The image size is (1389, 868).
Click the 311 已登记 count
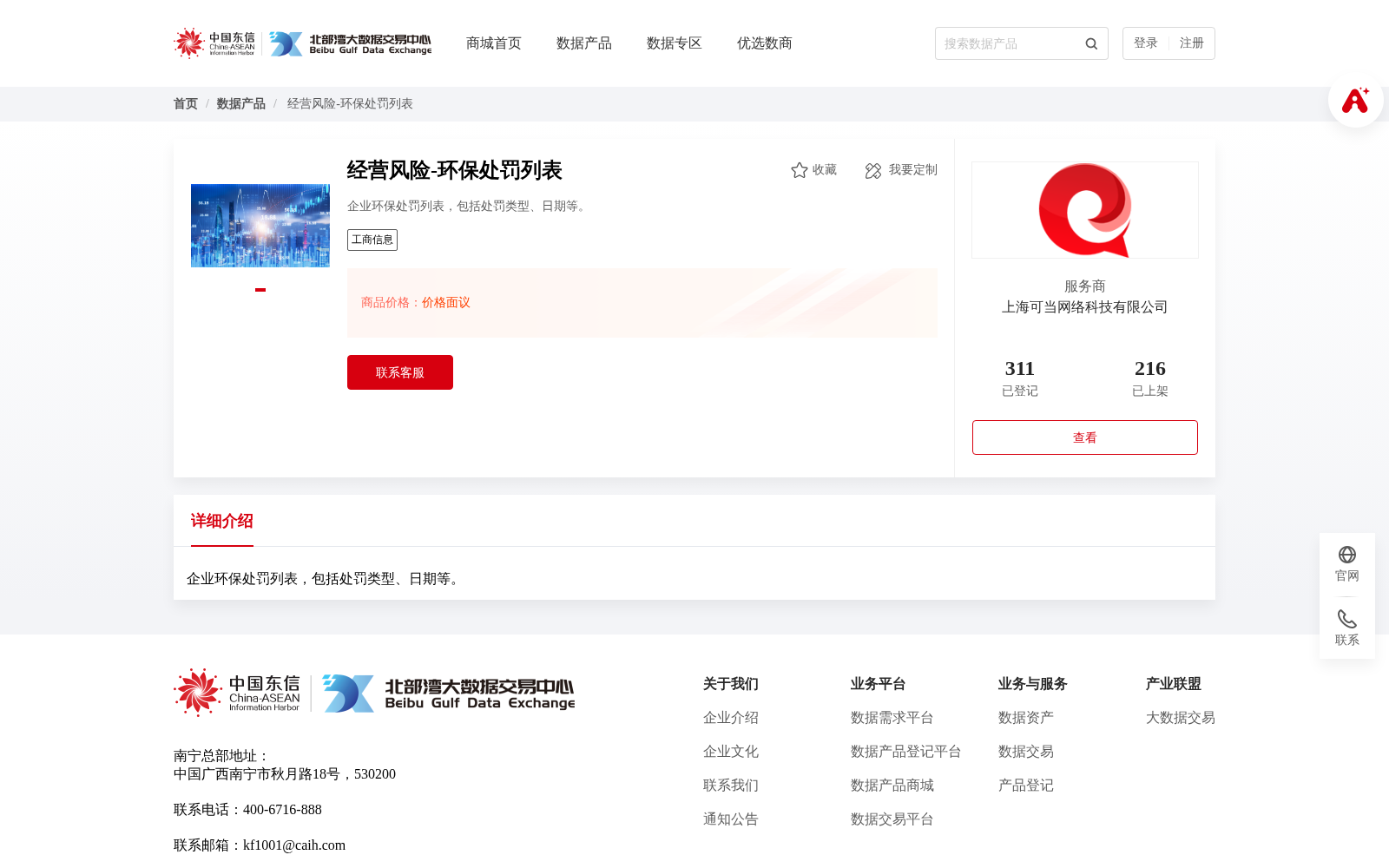1020,378
